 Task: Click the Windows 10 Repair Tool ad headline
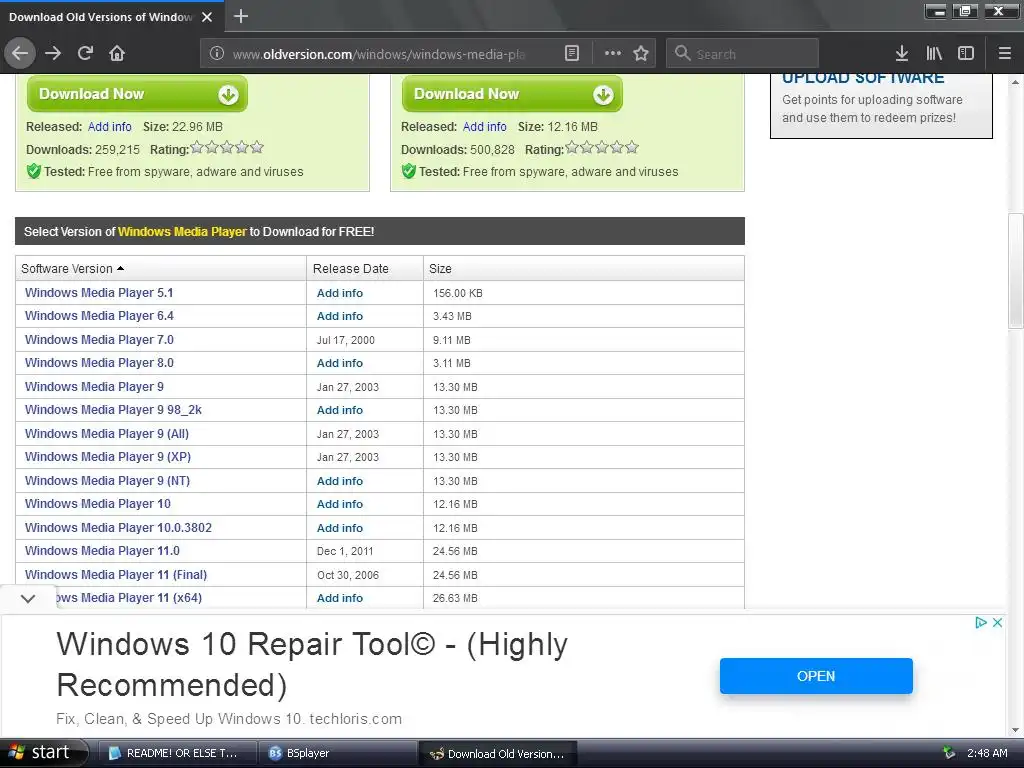pyautogui.click(x=312, y=664)
